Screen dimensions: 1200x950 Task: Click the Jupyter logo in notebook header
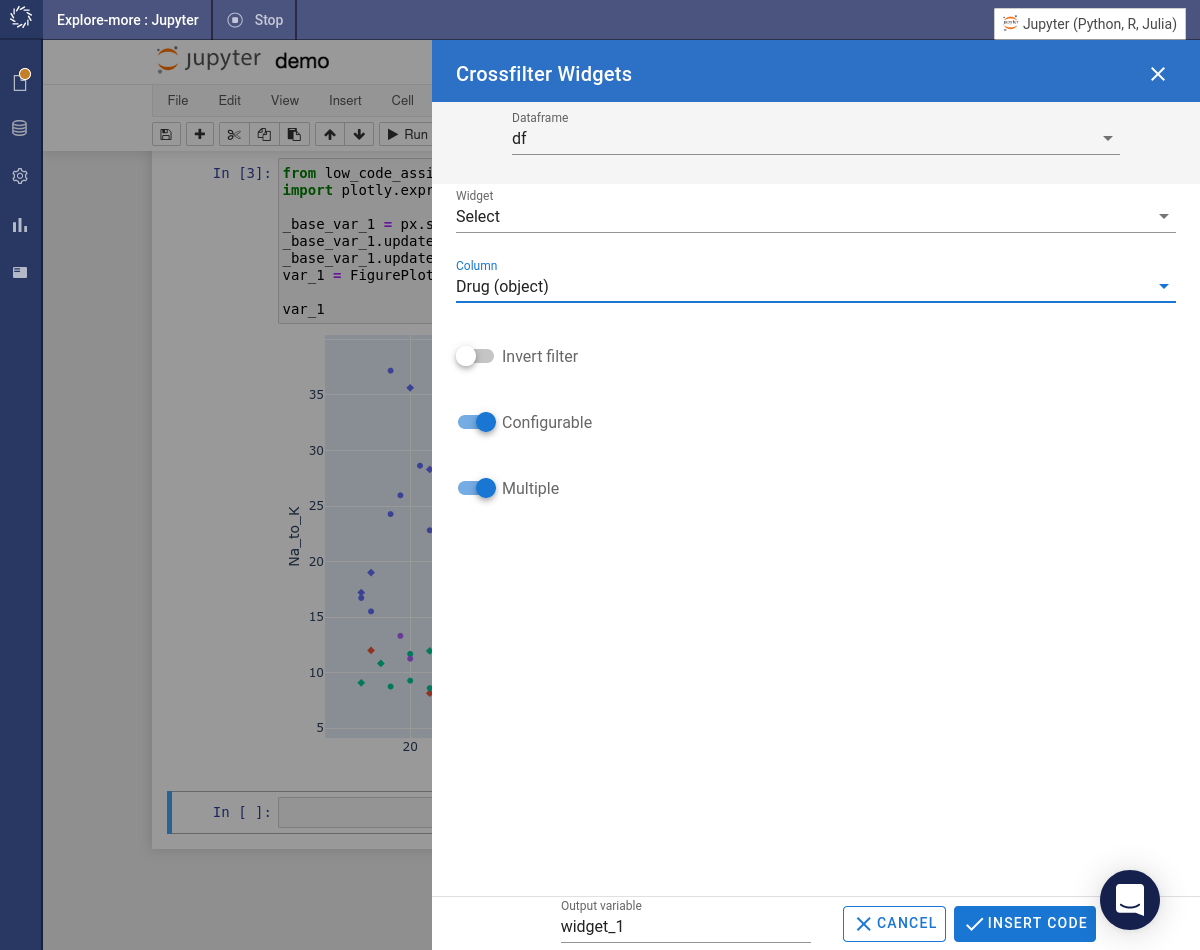point(209,60)
